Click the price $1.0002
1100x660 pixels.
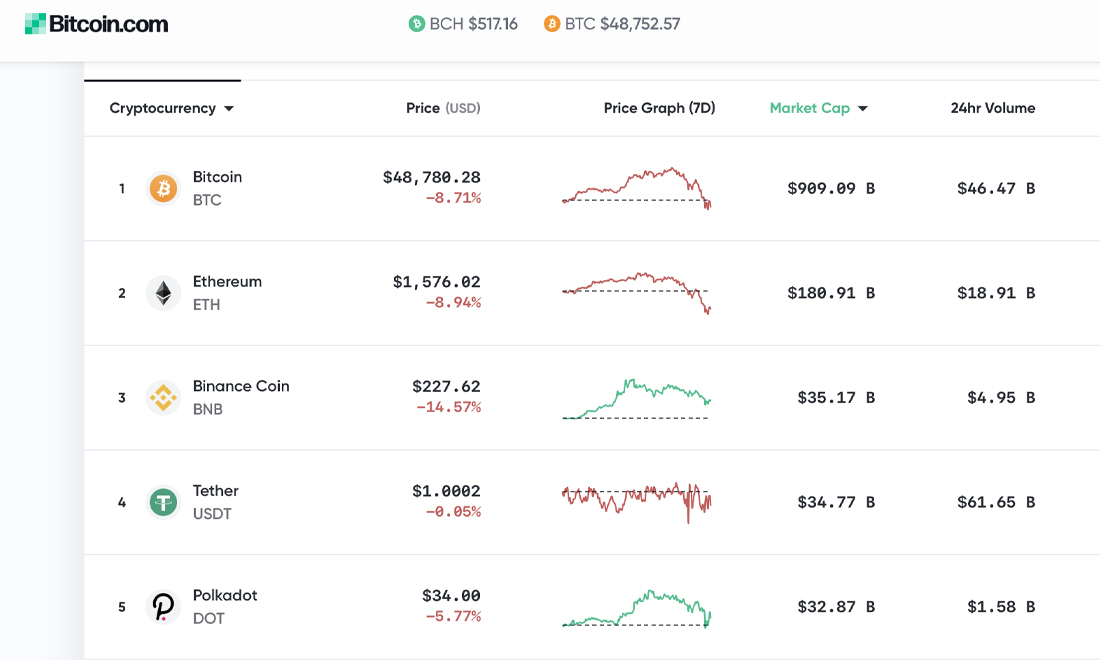pyautogui.click(x=446, y=491)
